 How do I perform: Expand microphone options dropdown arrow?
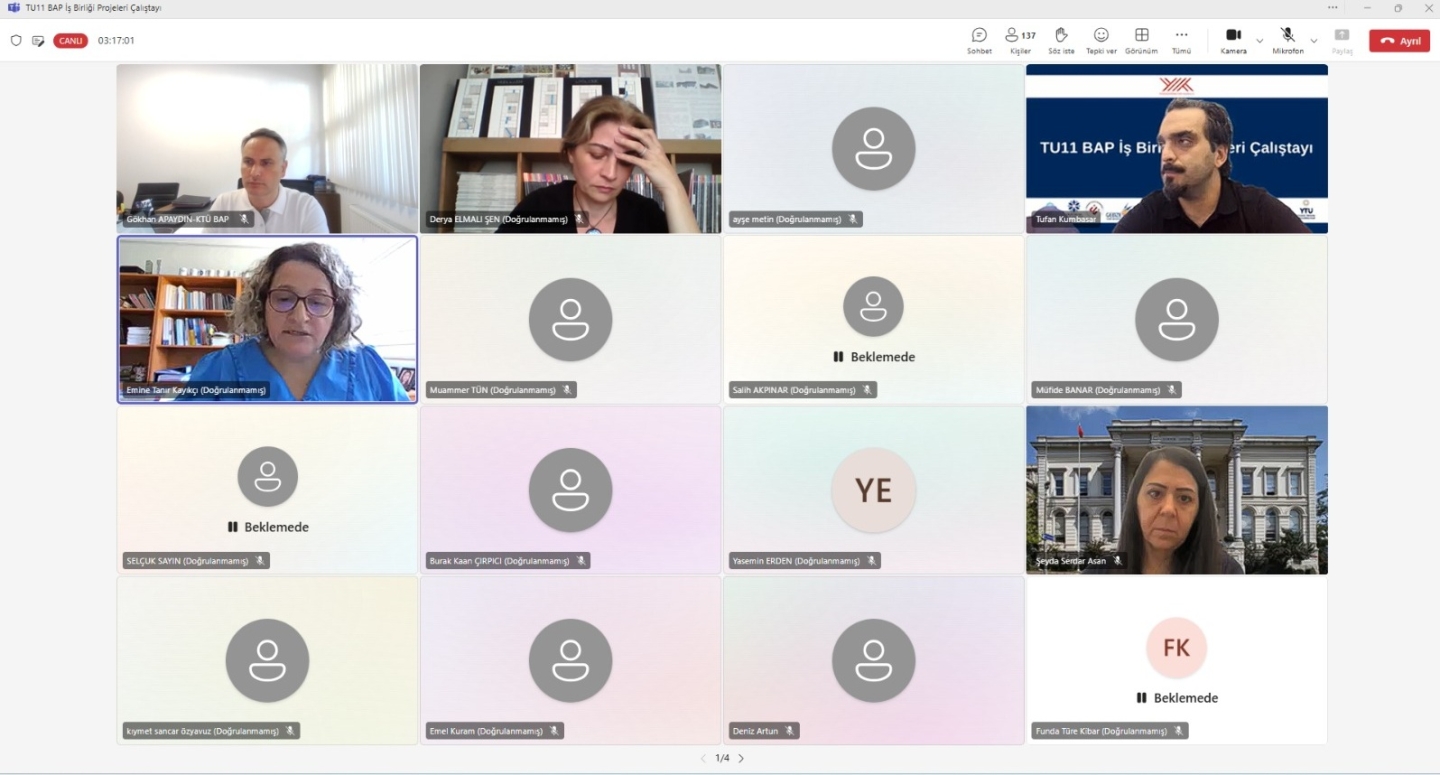tap(1313, 41)
